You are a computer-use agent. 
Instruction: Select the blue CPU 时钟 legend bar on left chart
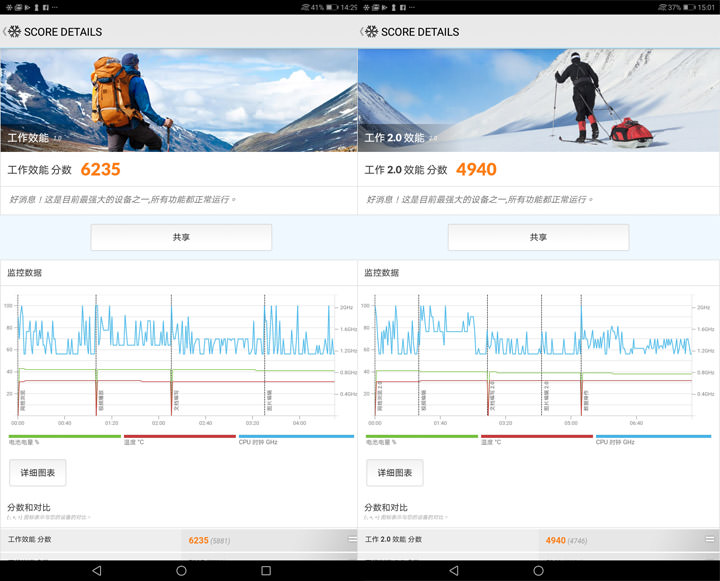pos(295,436)
